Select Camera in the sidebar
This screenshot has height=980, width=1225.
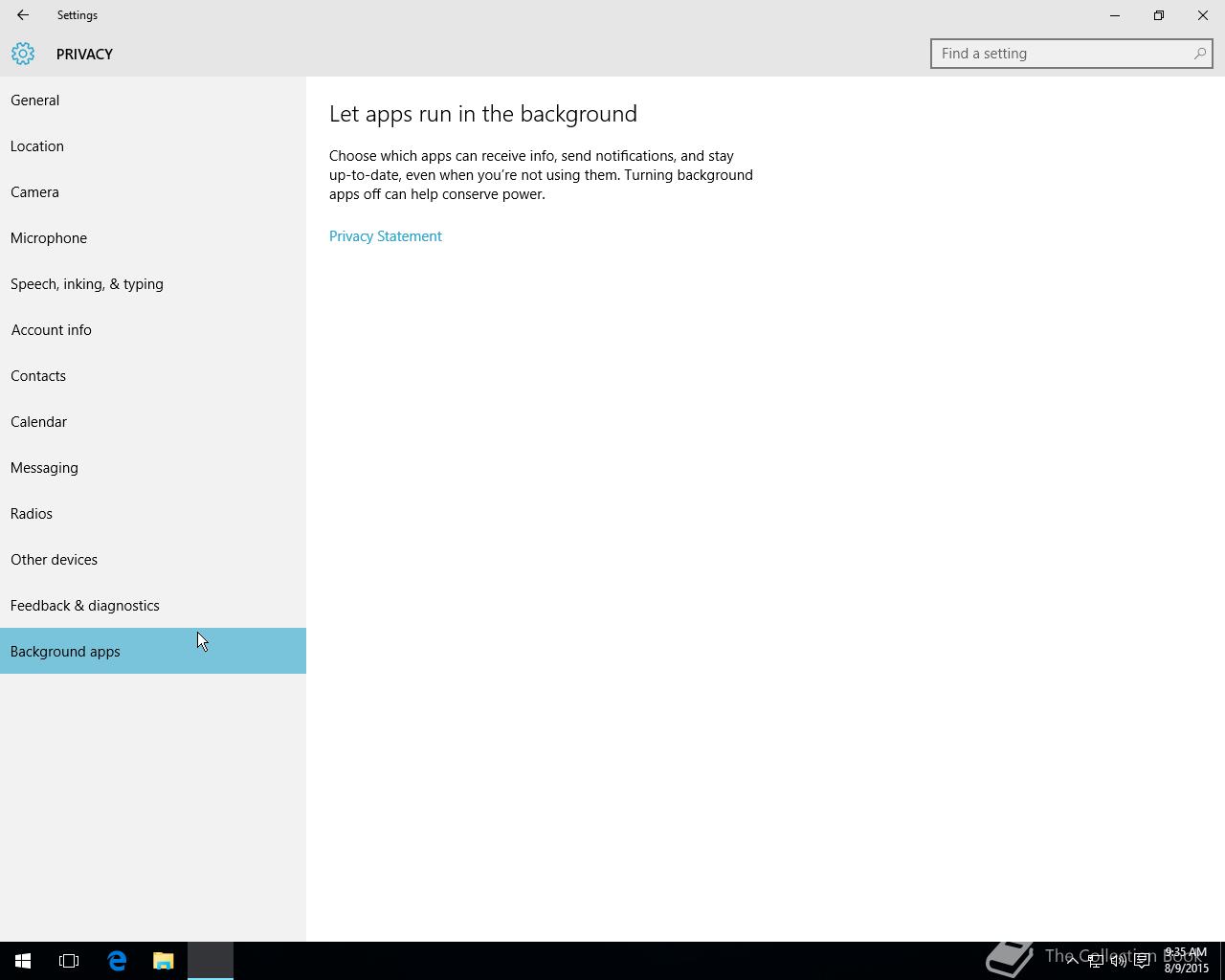point(153,191)
